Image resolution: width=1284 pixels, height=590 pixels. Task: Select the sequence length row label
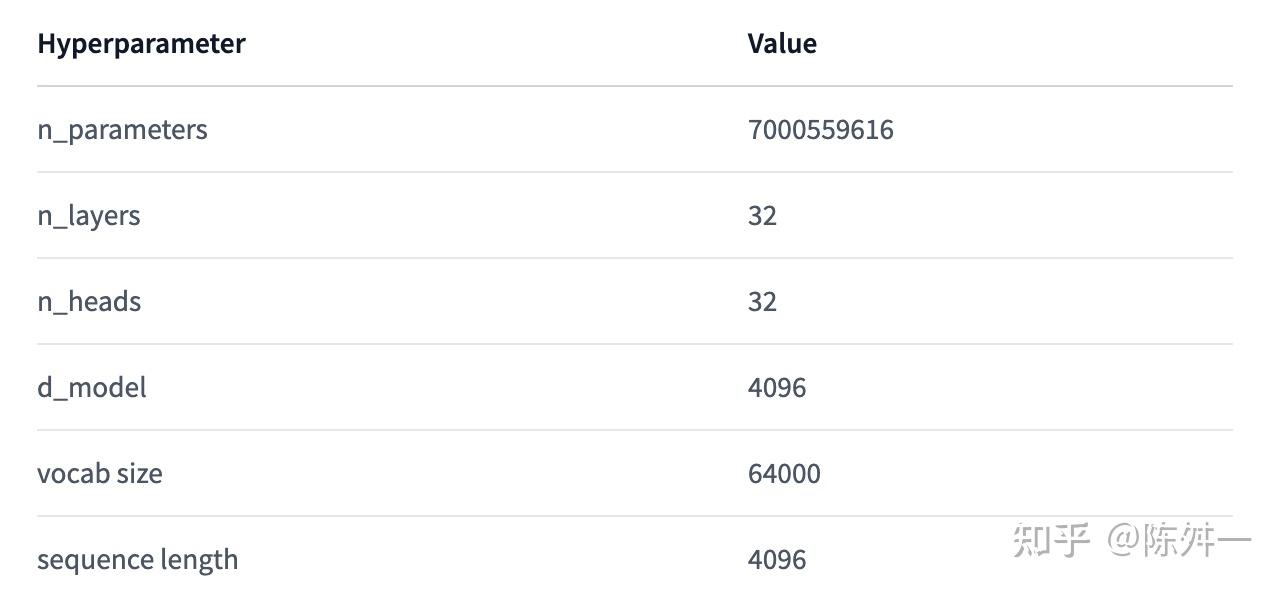137,561
